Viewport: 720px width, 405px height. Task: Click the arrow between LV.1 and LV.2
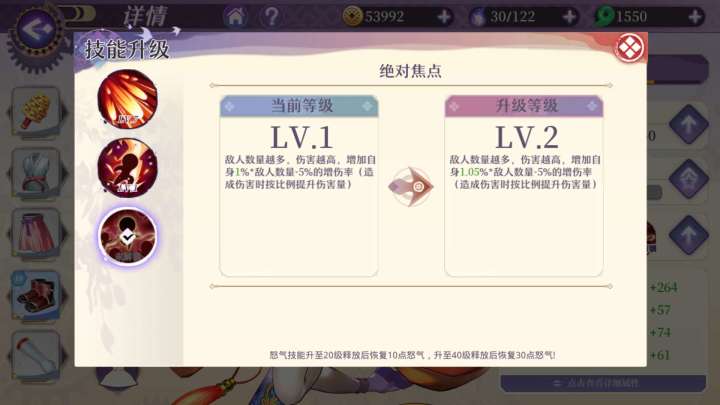point(411,186)
